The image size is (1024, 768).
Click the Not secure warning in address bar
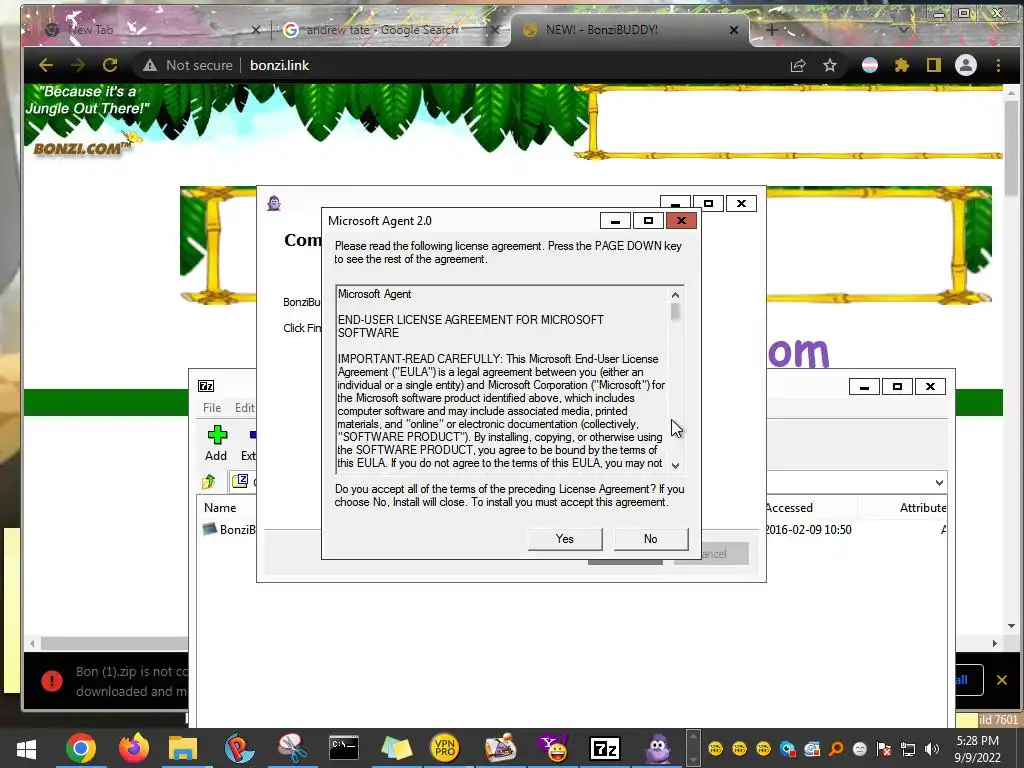188,65
